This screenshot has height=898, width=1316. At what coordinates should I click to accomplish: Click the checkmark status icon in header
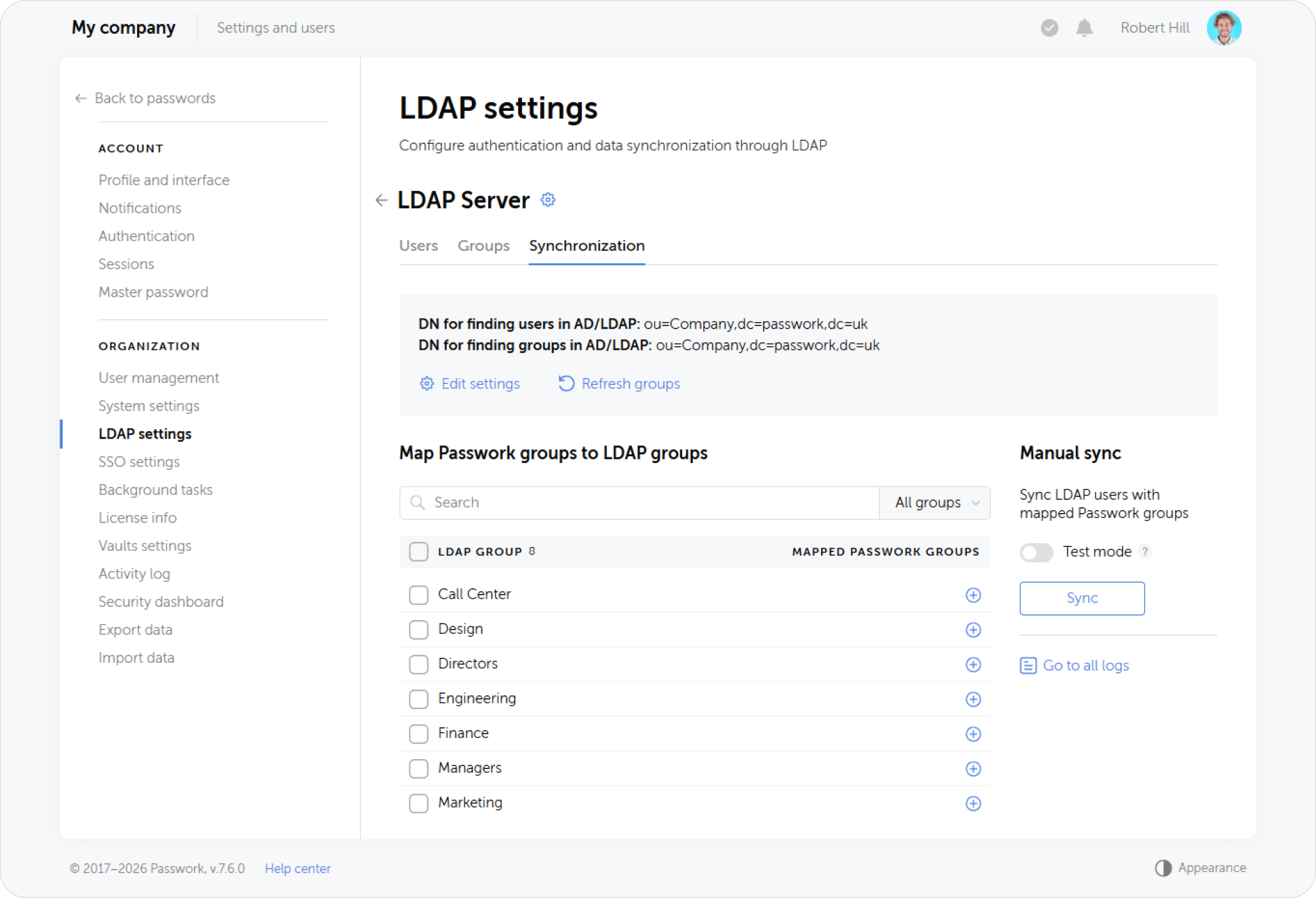click(1049, 28)
